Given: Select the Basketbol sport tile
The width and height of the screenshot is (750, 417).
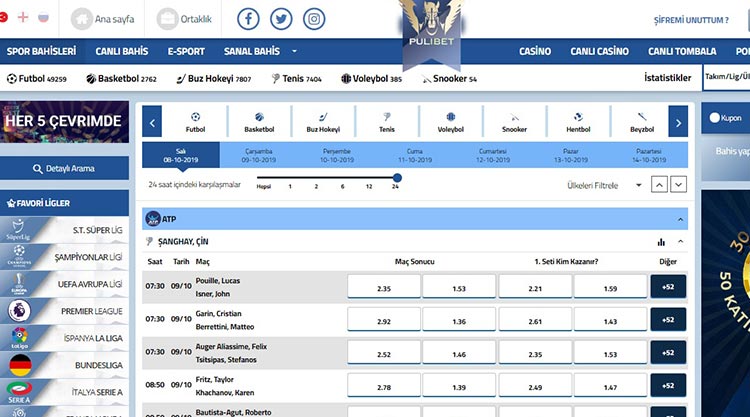Looking at the screenshot, I should click(259, 122).
